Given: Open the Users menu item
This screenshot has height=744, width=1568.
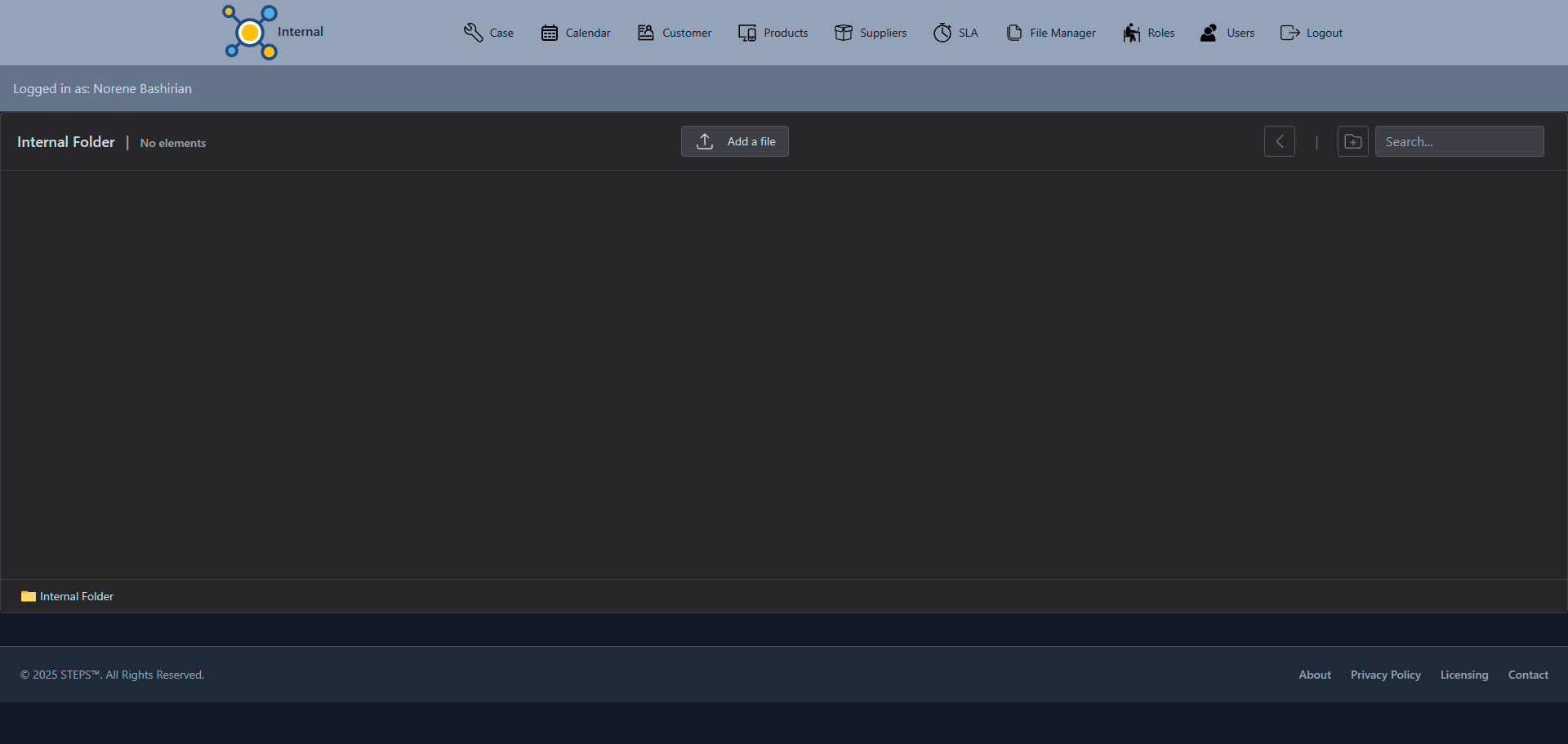Looking at the screenshot, I should pos(1227,33).
